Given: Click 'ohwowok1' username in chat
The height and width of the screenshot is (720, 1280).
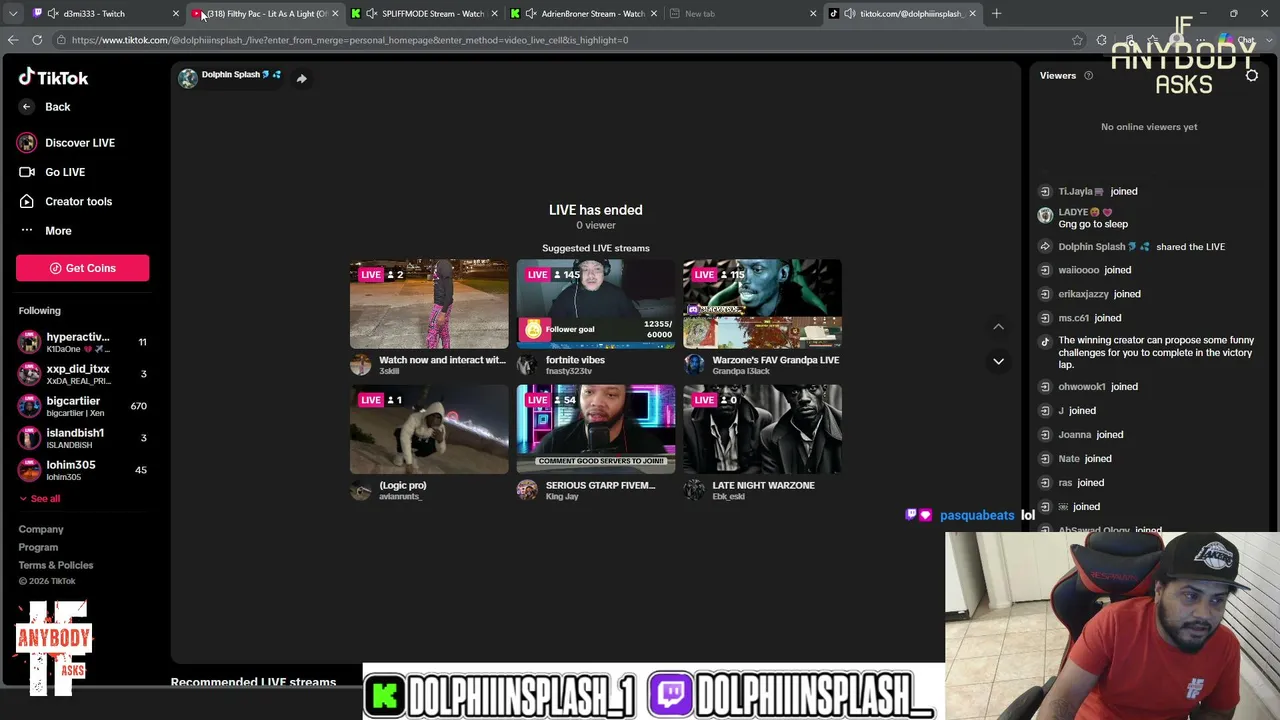Looking at the screenshot, I should [x=1082, y=387].
